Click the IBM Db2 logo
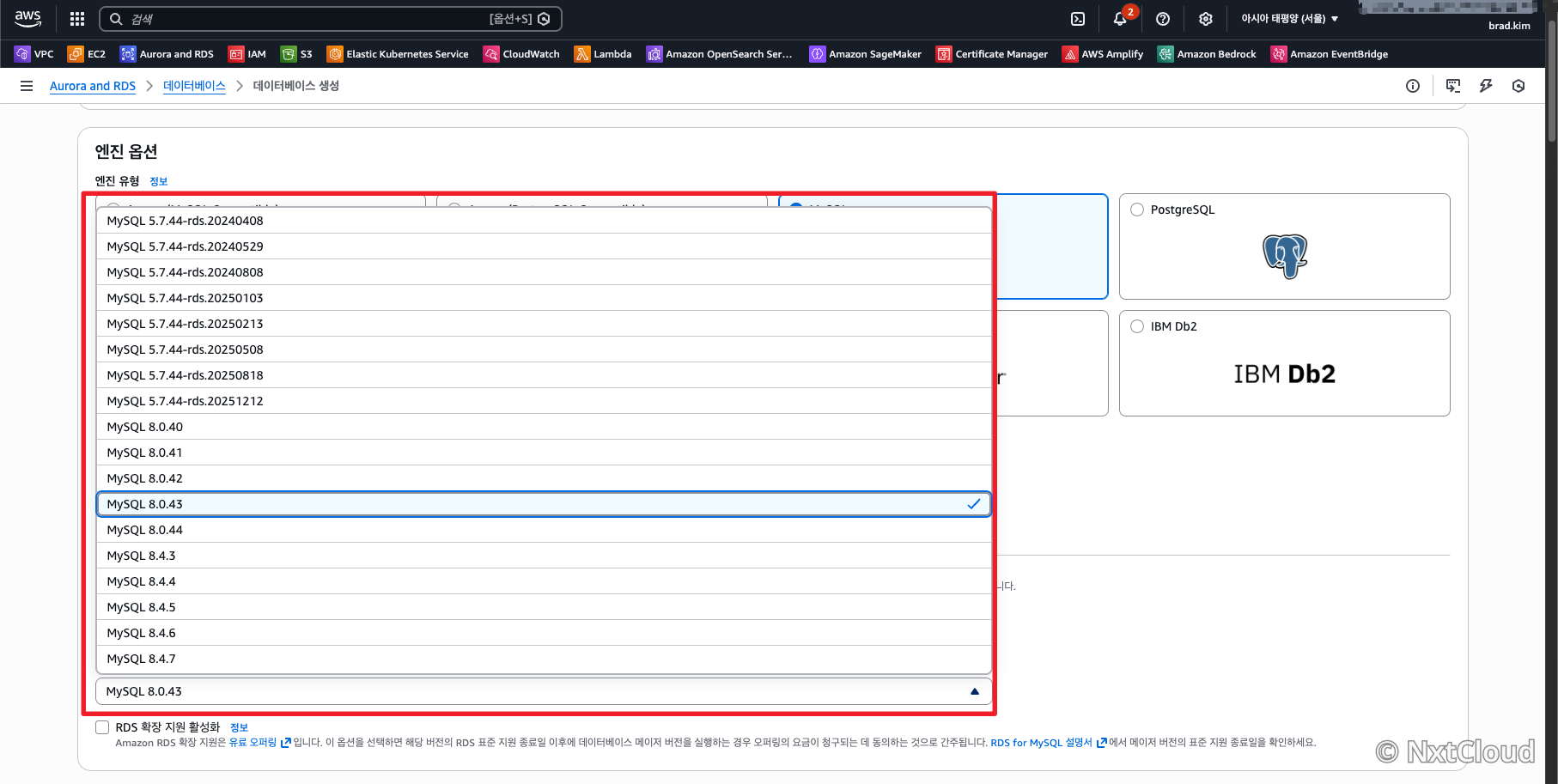 point(1285,374)
